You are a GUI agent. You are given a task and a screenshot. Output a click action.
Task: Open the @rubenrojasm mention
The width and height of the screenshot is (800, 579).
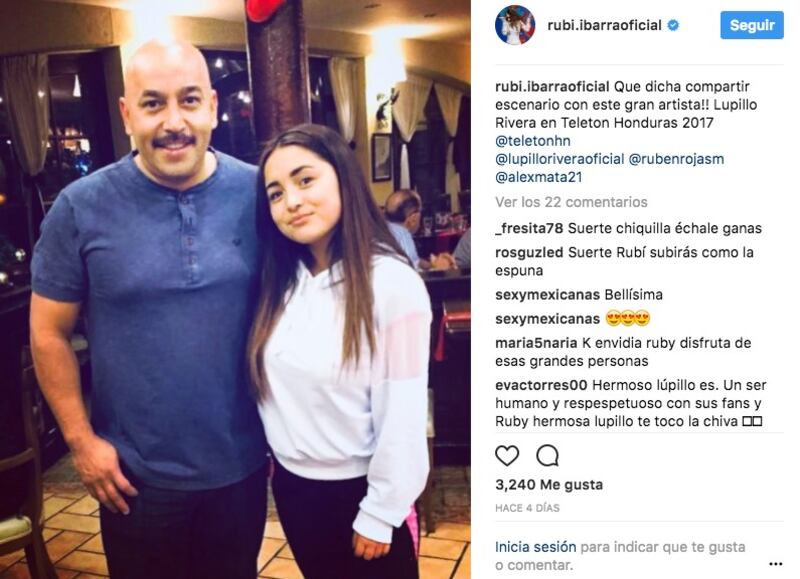[677, 159]
